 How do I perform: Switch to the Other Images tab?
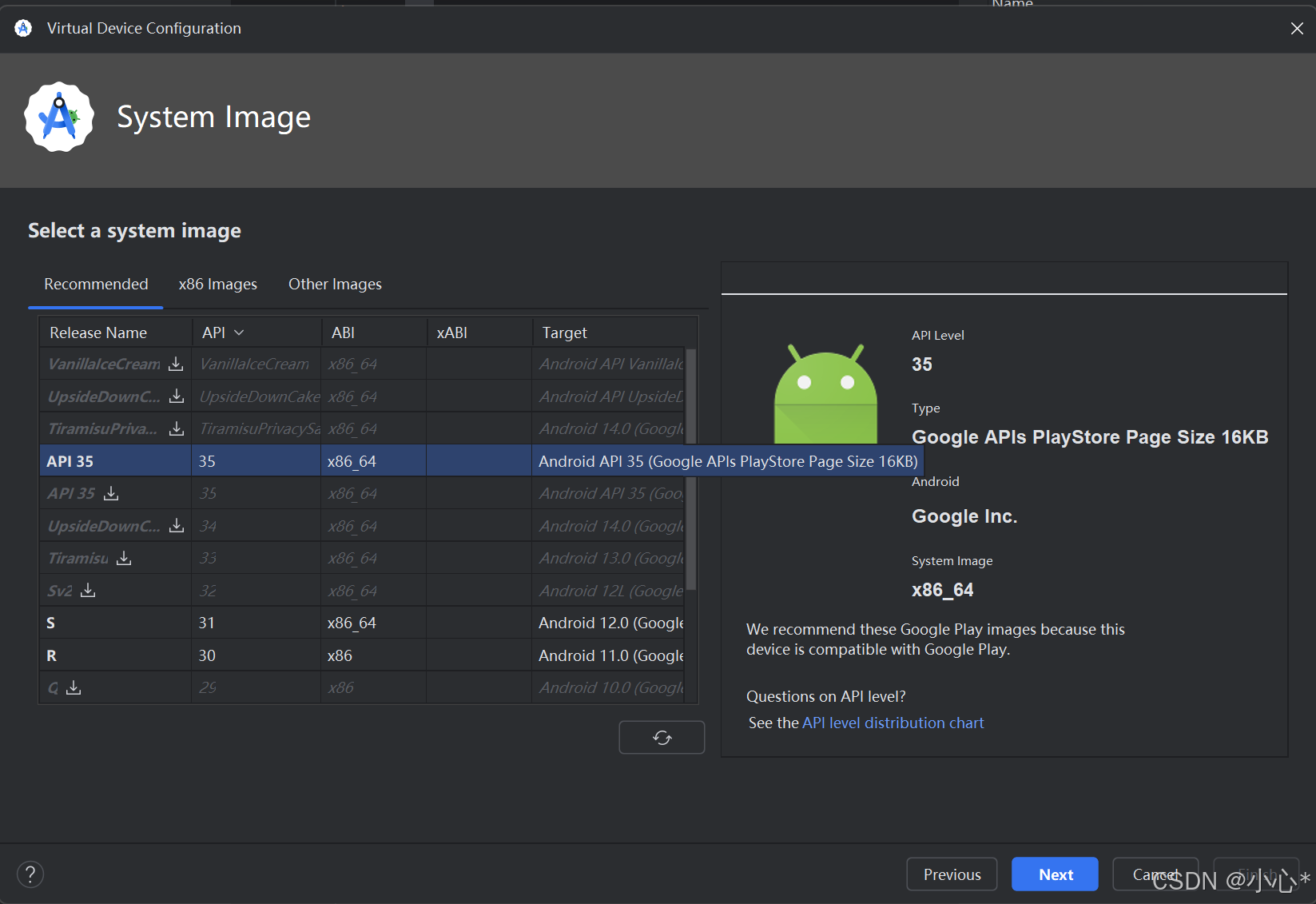335,285
